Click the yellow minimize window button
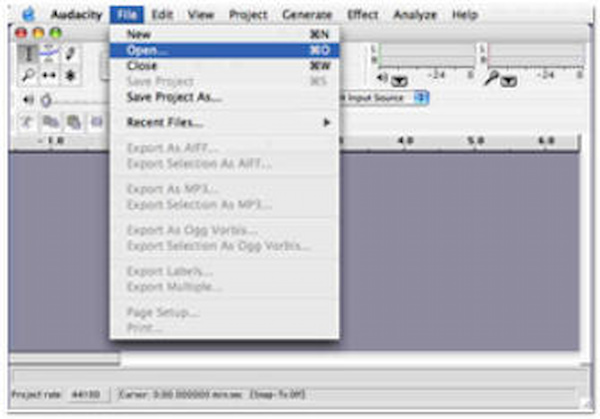Screen dimensions: 600x419 (x=39, y=33)
